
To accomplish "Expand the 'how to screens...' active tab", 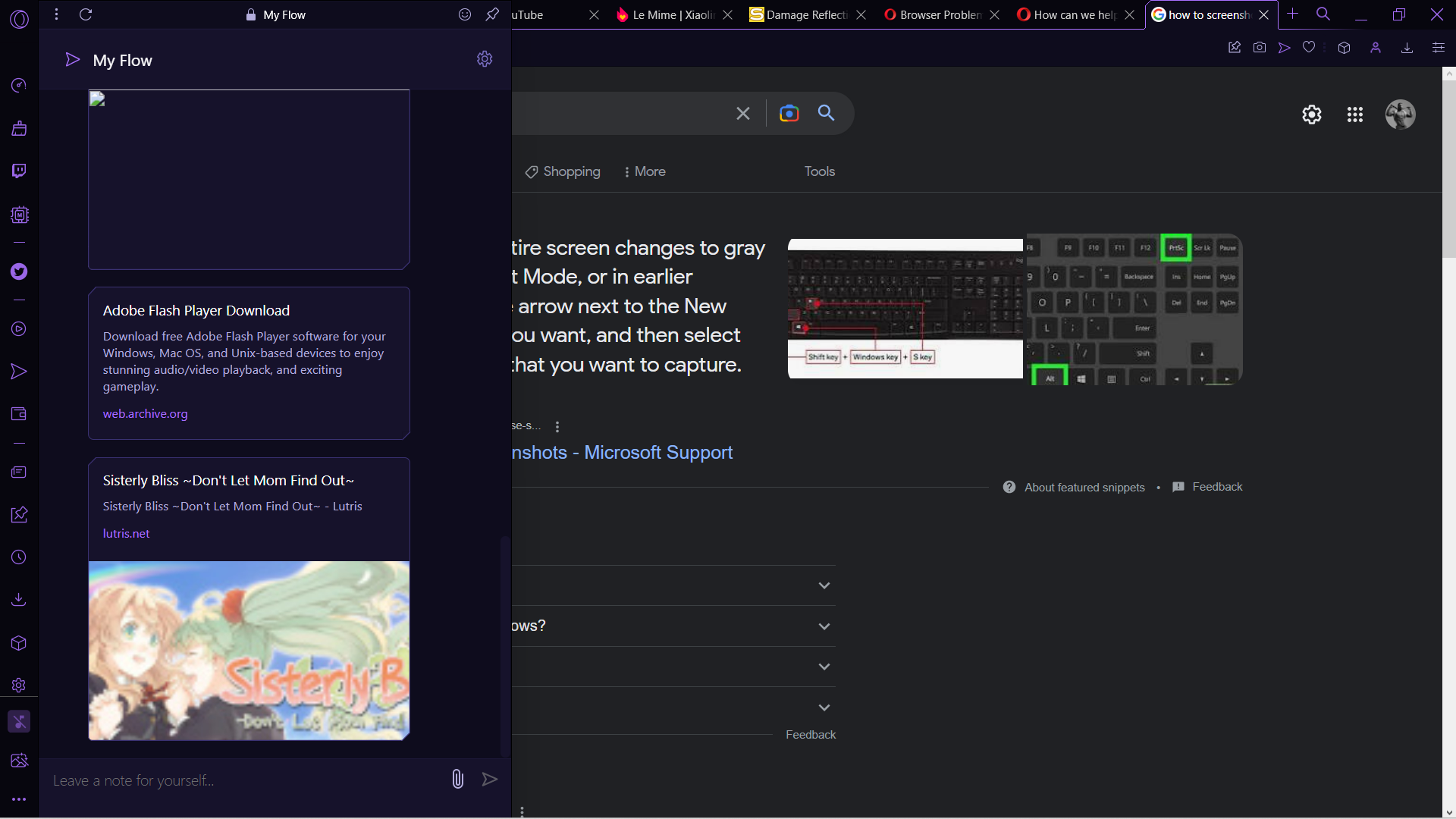I will point(1200,14).
